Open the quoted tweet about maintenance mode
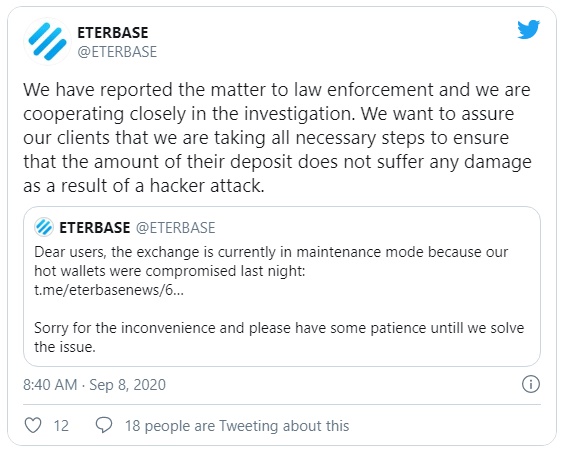 (282, 287)
